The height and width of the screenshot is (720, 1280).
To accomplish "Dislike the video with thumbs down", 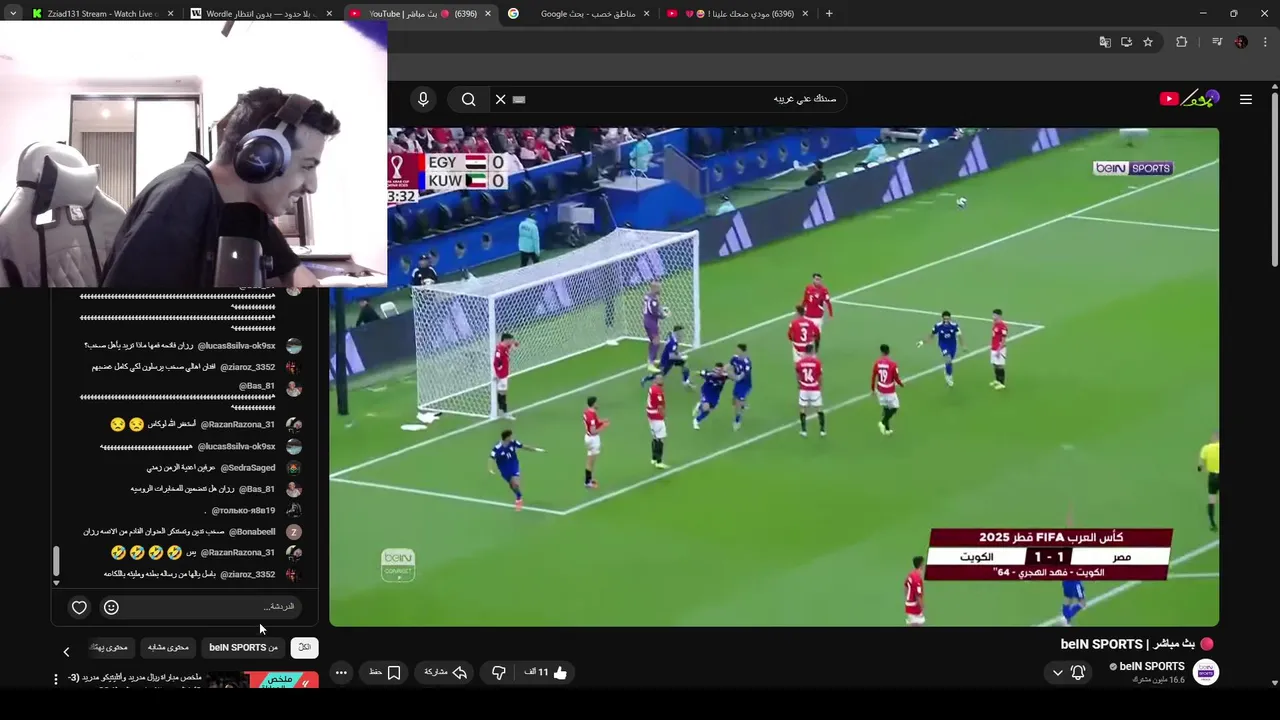I will pyautogui.click(x=499, y=673).
